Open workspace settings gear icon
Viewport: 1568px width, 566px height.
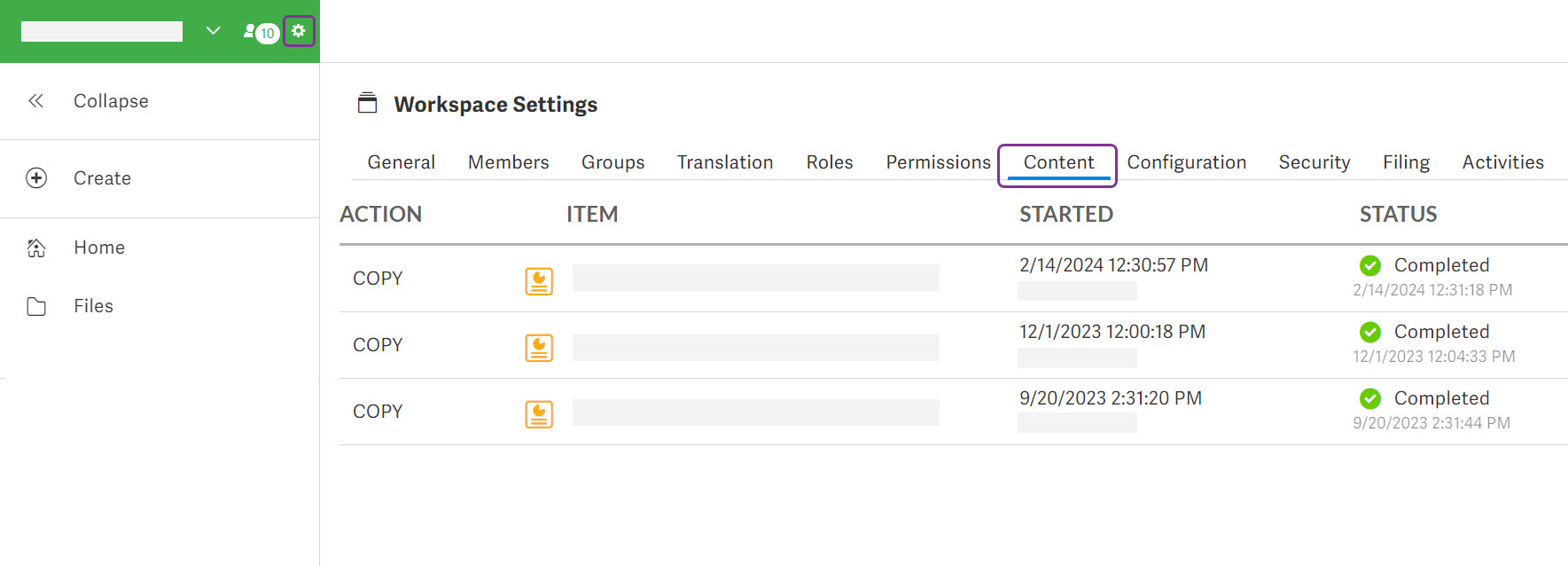click(299, 31)
